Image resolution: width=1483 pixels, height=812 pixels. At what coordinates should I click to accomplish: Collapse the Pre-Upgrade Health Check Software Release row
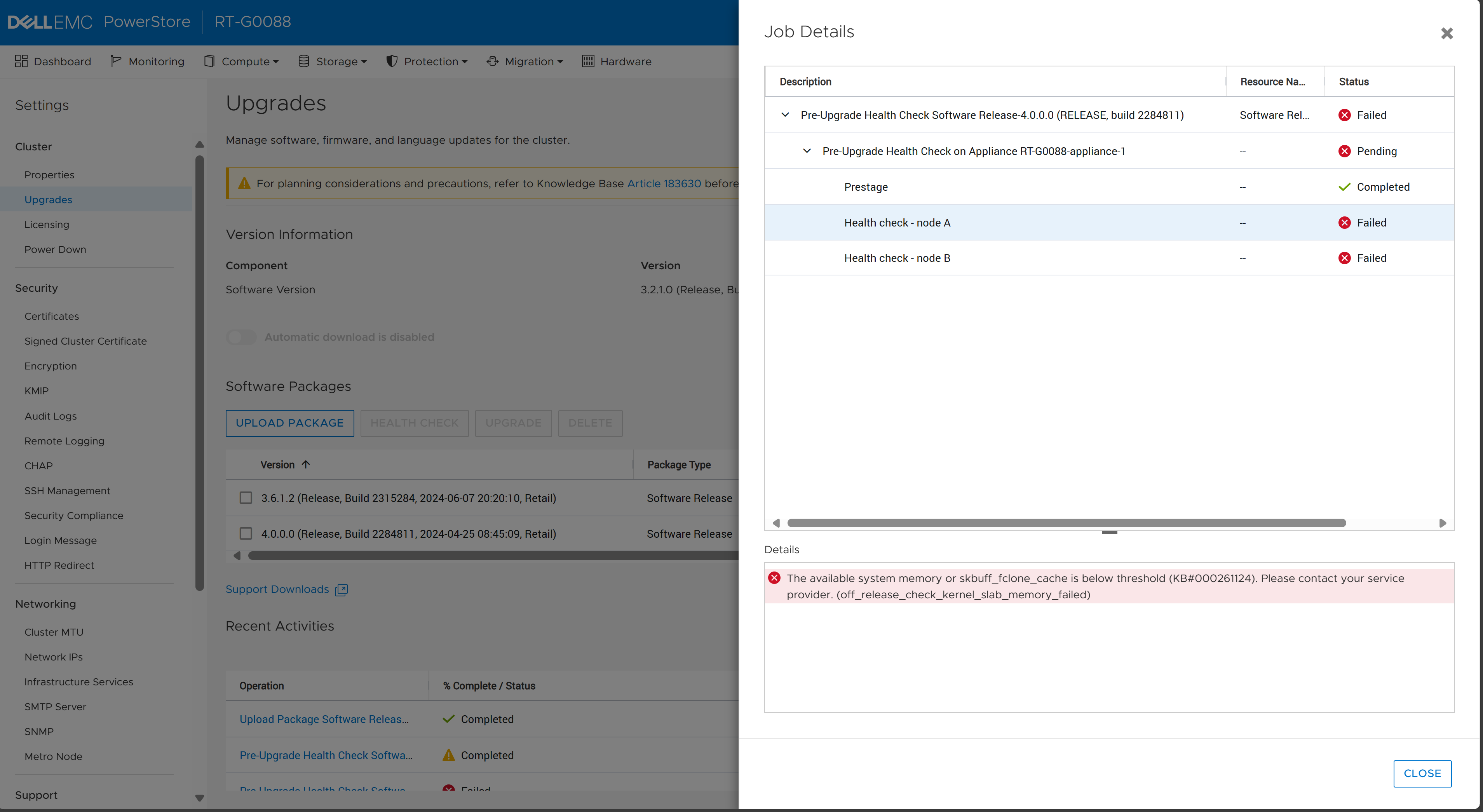785,115
